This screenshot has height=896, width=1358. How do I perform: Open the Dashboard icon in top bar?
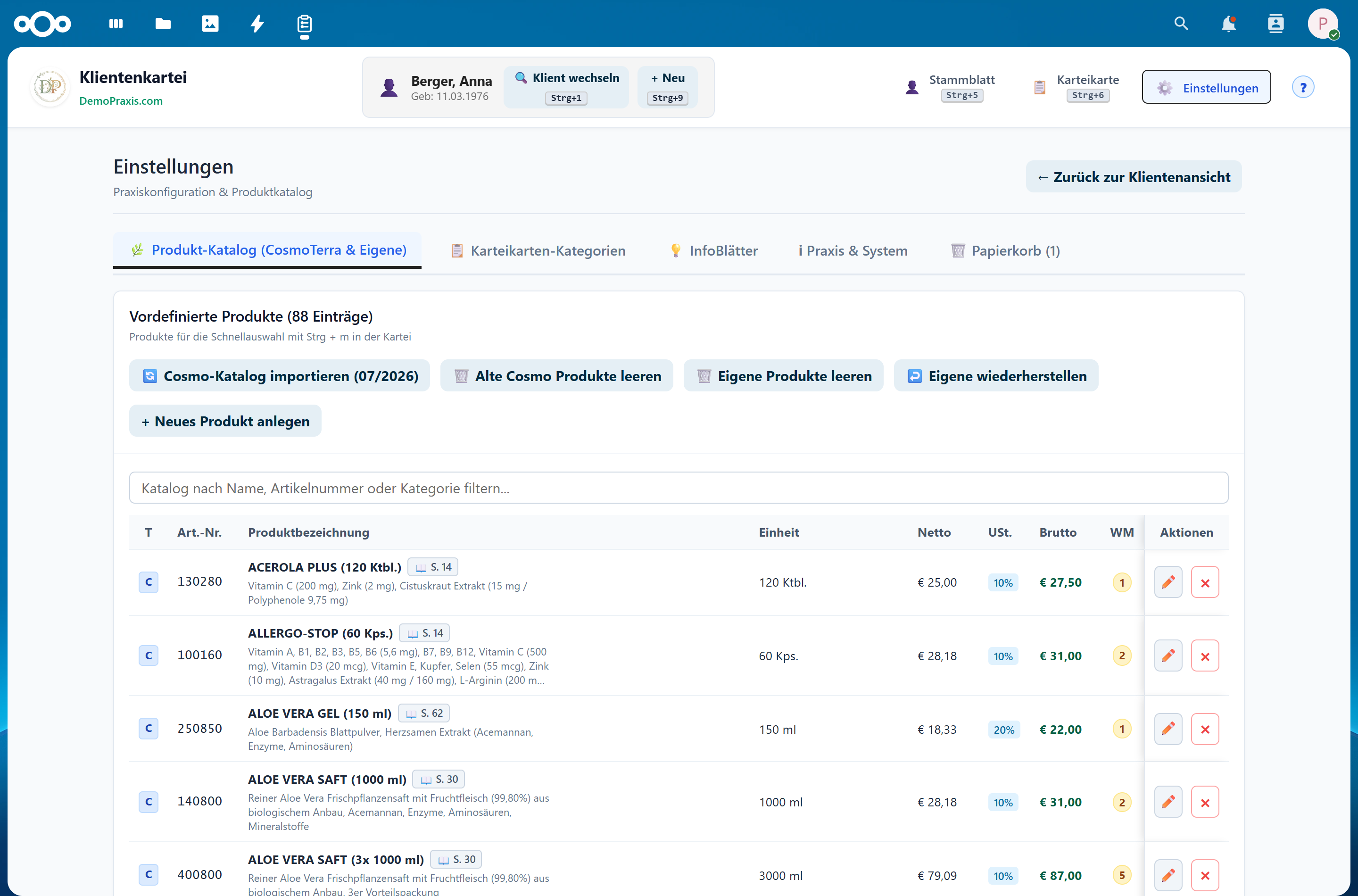[x=116, y=24]
